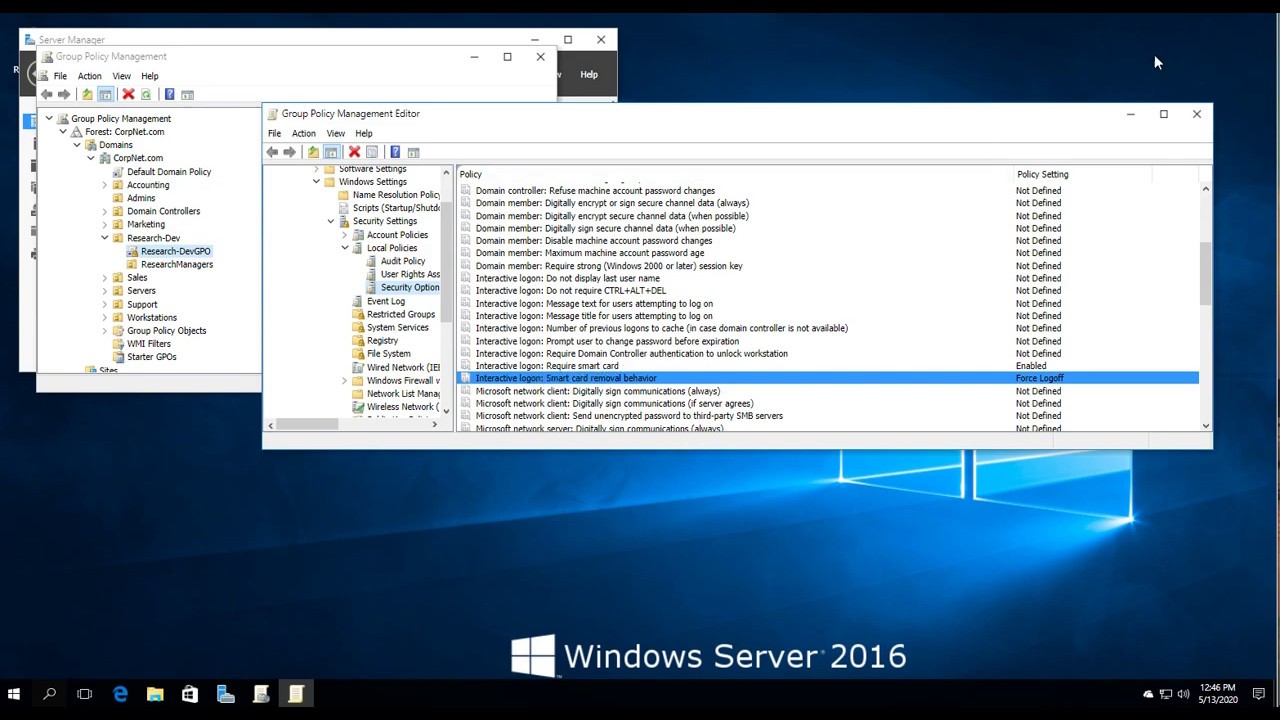Image resolution: width=1280 pixels, height=720 pixels.
Task: Select 'Interactive logon: Do not require CTRL+ALT+DEL' policy
Action: coord(570,291)
